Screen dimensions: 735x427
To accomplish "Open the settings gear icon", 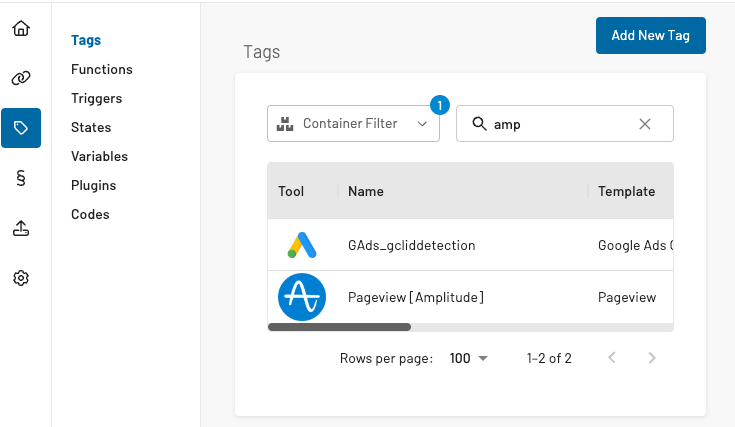I will click(21, 278).
